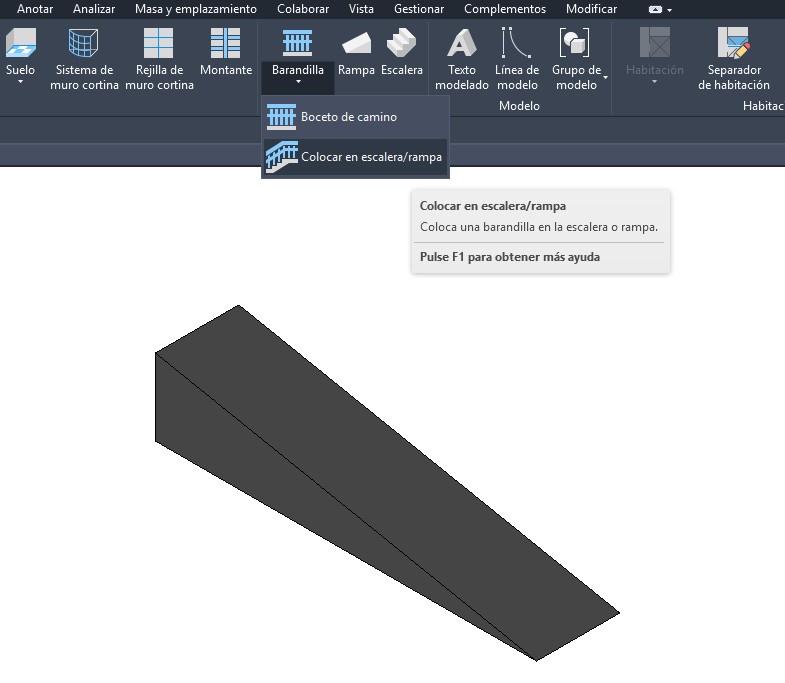The height and width of the screenshot is (683, 785).
Task: Open the Masa y emplazamiento tab
Action: click(195, 9)
